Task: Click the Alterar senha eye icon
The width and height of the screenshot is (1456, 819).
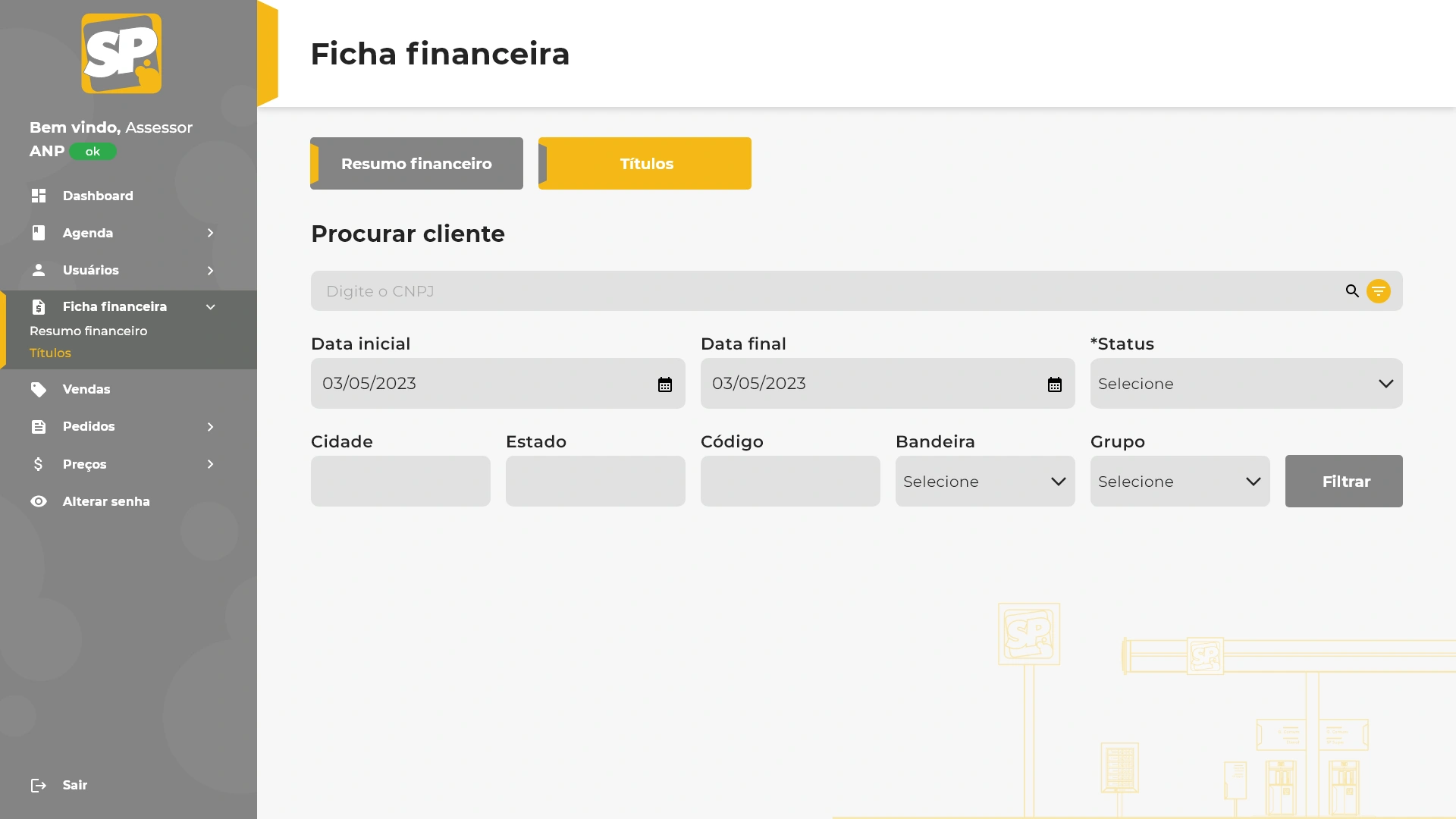Action: [x=39, y=501]
